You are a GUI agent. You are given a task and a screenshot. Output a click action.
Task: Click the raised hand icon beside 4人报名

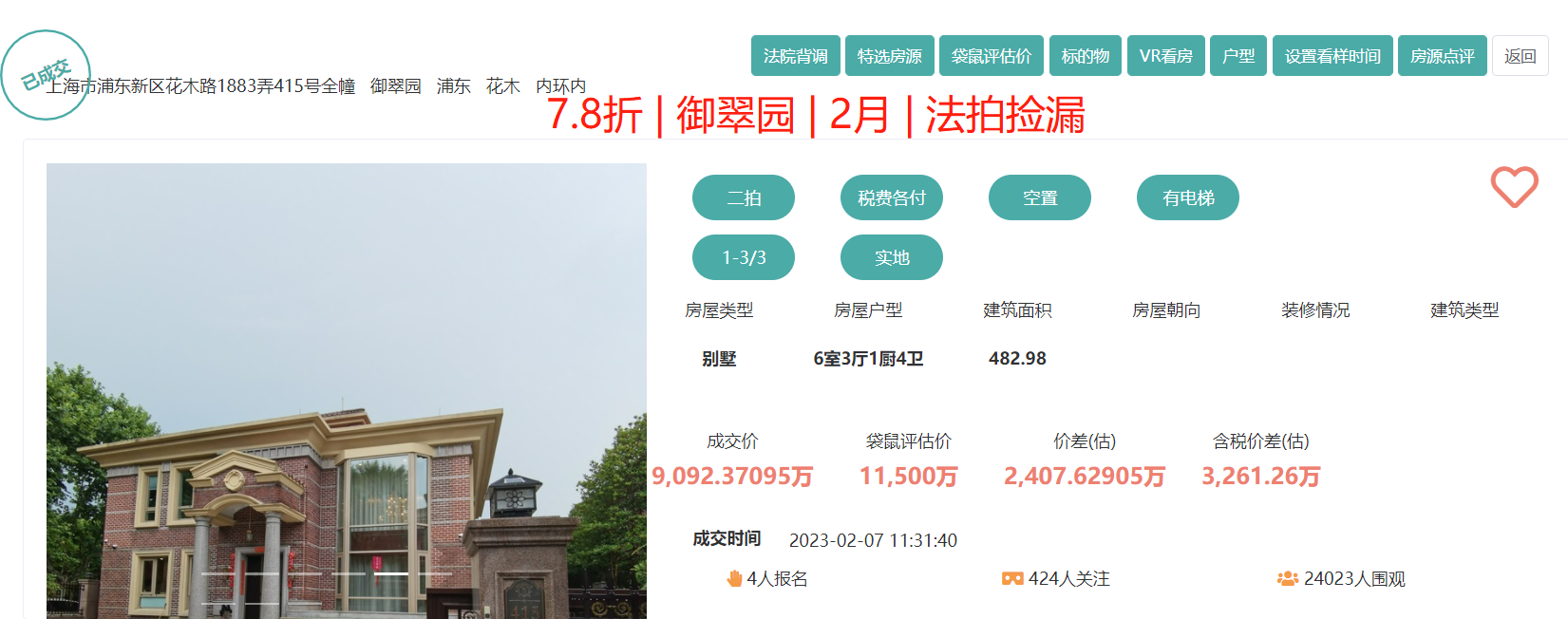coord(734,578)
